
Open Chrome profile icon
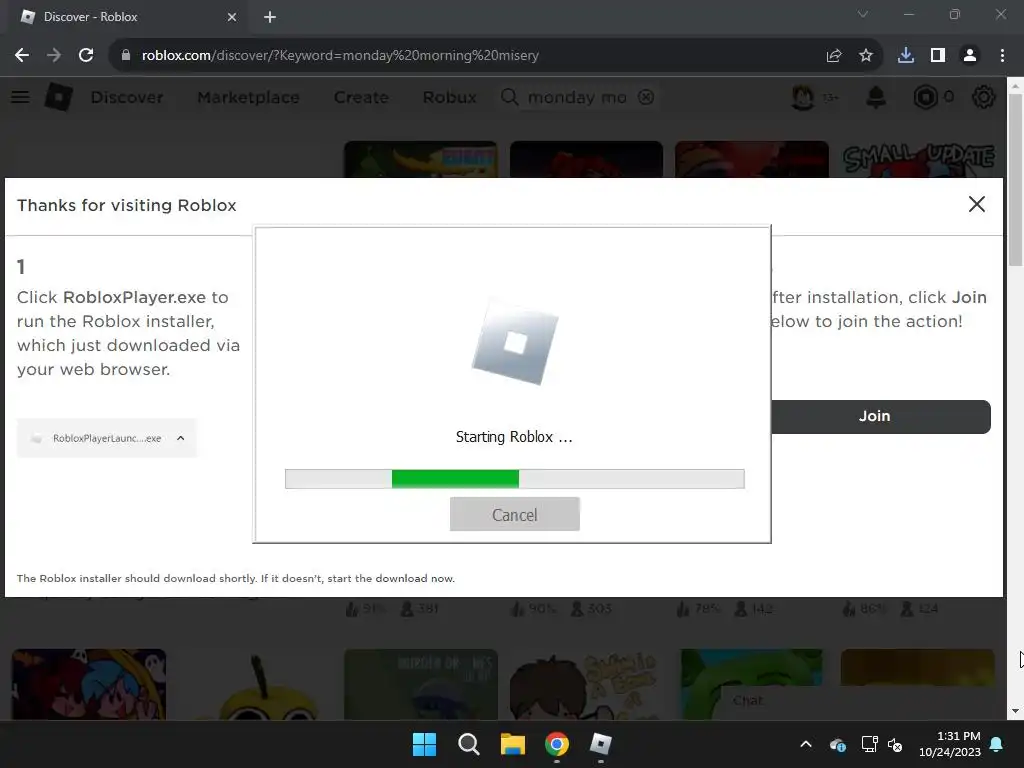(x=970, y=56)
